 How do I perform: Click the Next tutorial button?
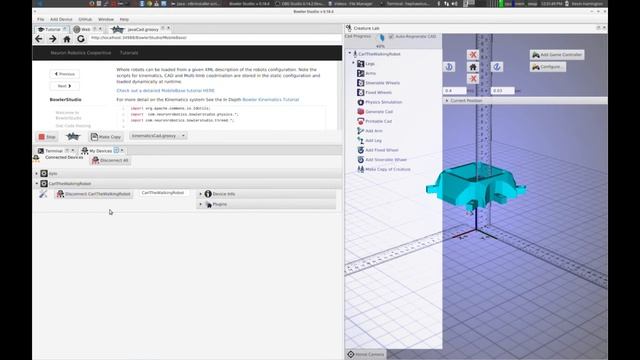[64, 86]
